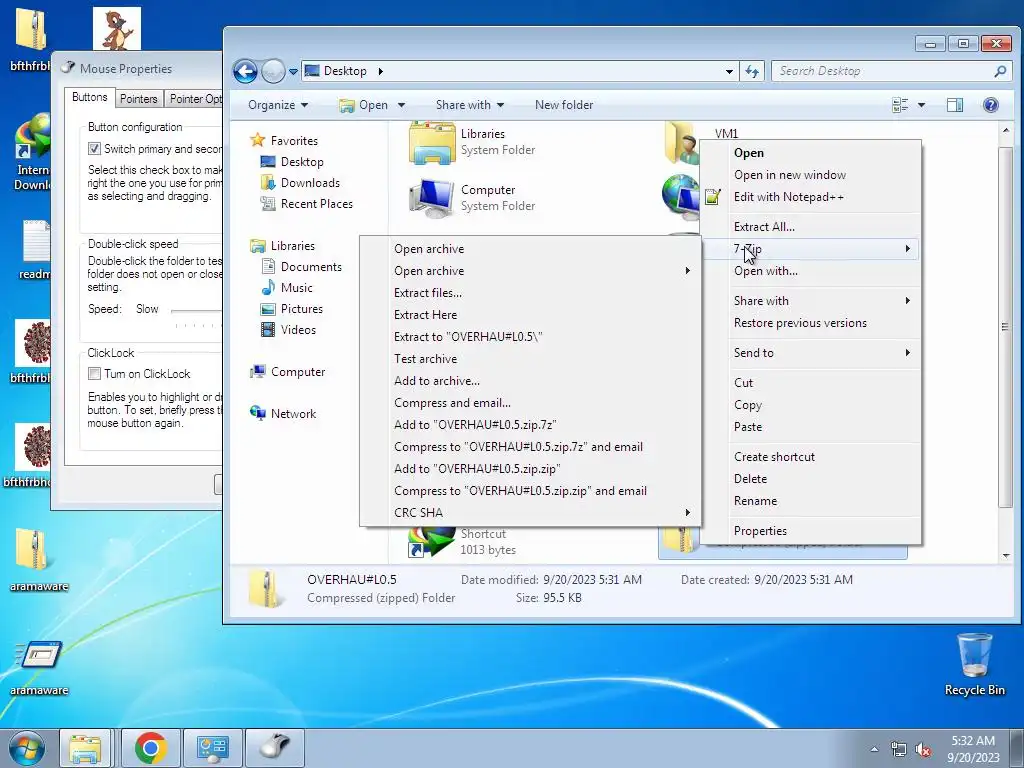Expand the CRC SHA submenu
Viewport: 1024px width, 768px height.
tap(531, 513)
